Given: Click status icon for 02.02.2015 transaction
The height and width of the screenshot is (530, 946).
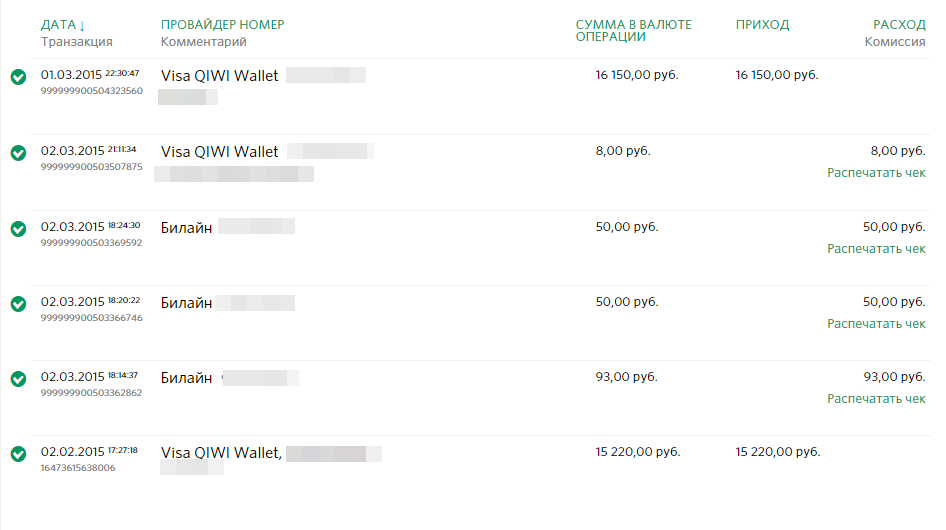Looking at the screenshot, I should click(18, 454).
